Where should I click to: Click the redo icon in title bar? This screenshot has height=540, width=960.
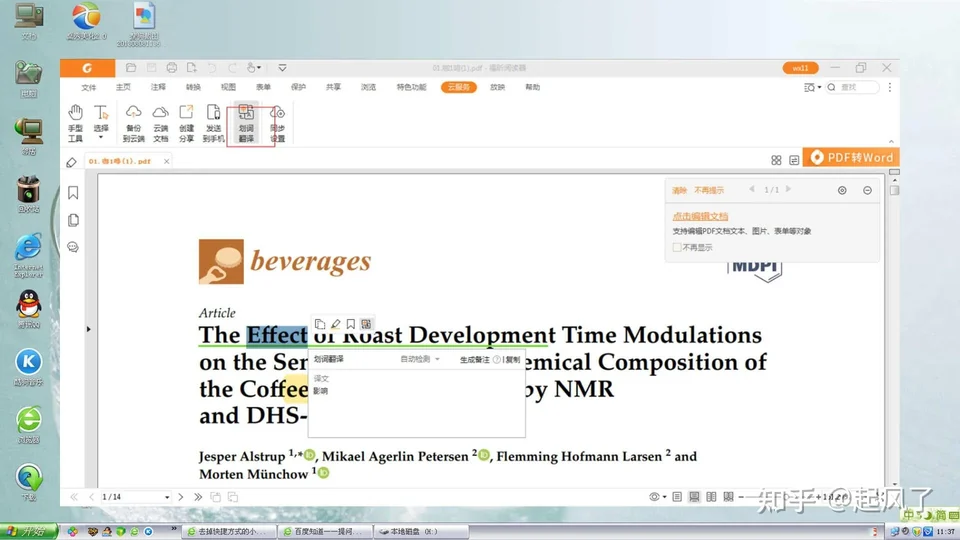point(232,68)
